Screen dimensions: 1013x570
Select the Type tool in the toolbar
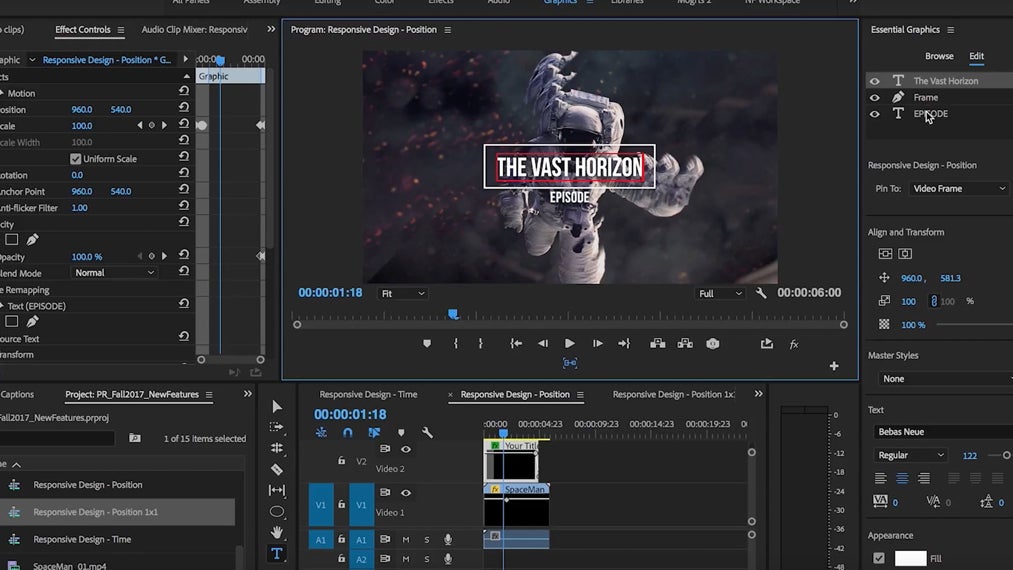pyautogui.click(x=277, y=553)
